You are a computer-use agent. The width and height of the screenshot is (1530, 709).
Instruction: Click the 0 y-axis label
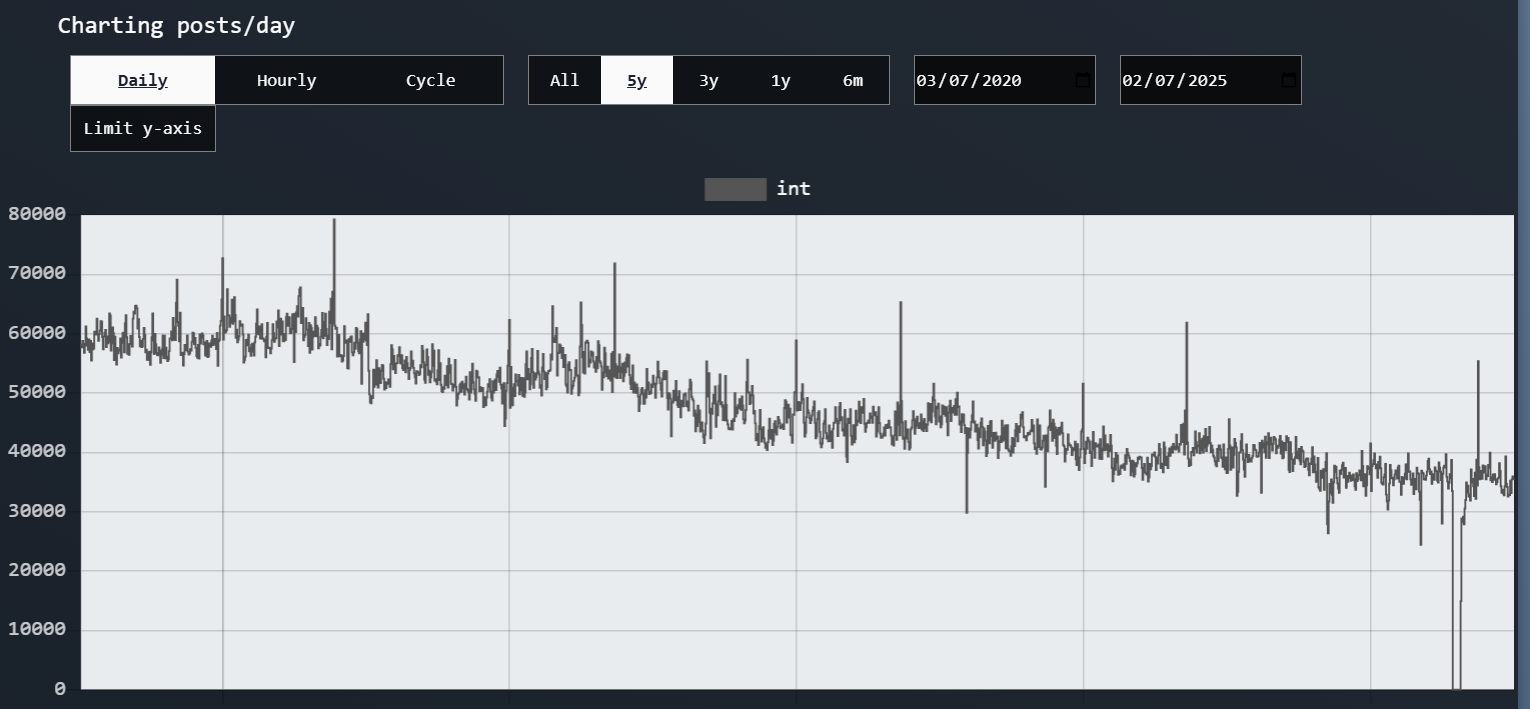pos(60,689)
